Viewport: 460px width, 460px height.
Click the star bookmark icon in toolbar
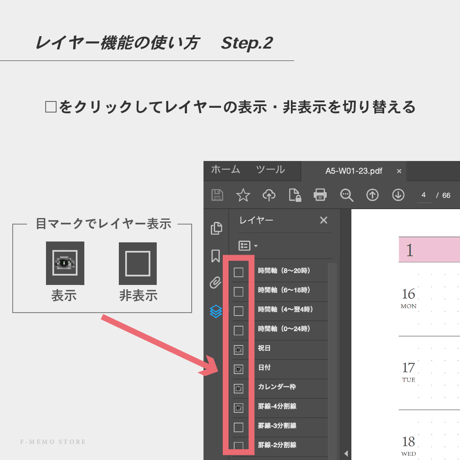click(243, 195)
